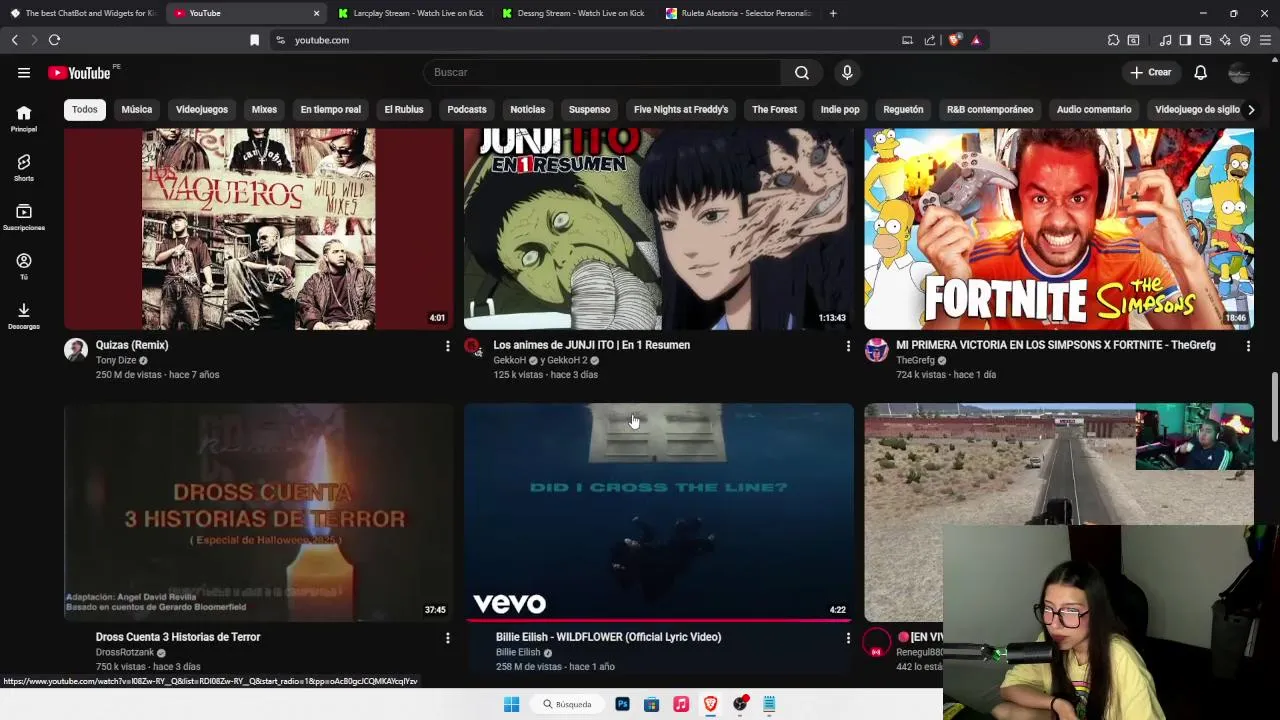The image size is (1280, 720).
Task: Click the Brave Rewards triangle icon
Action: (976, 40)
